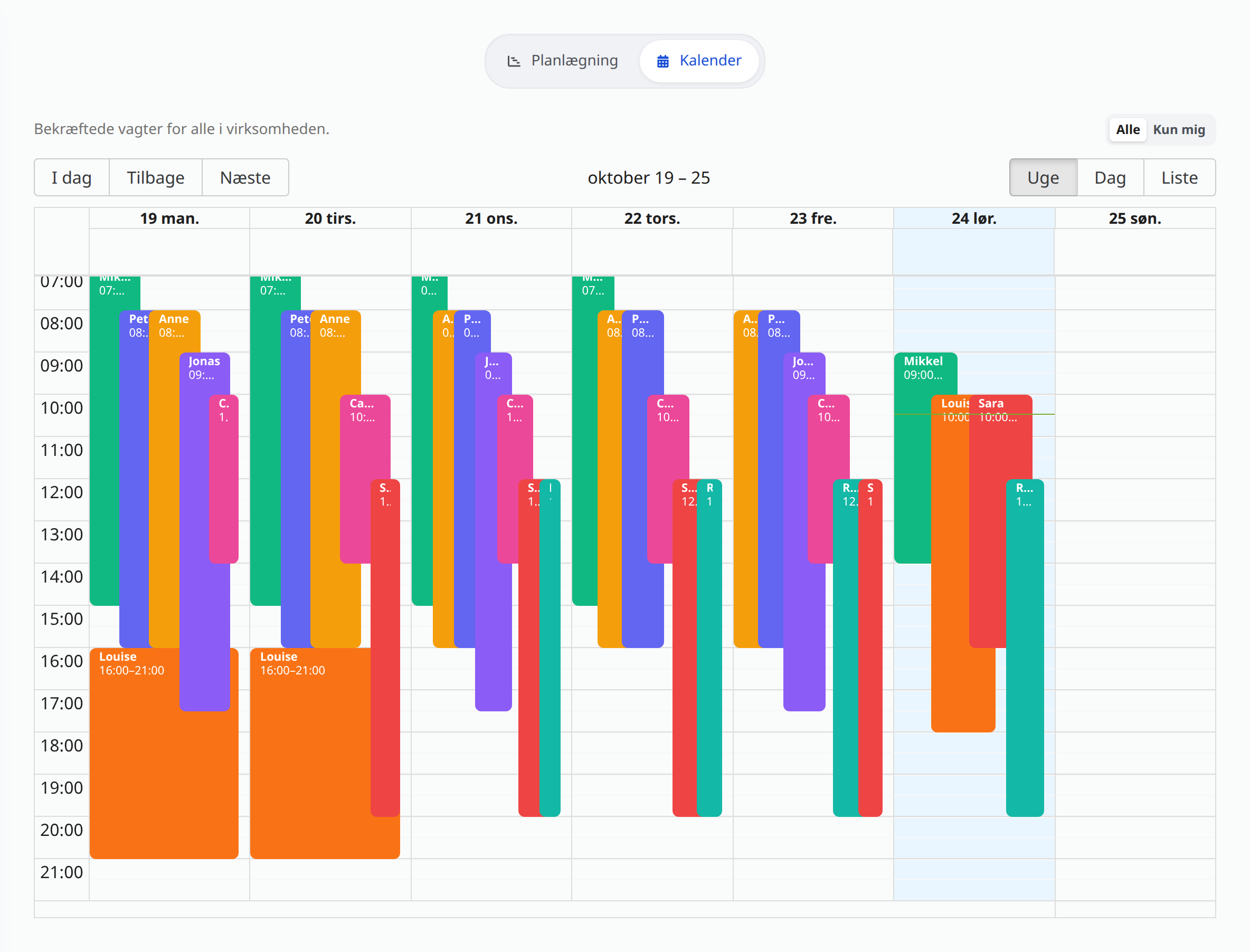This screenshot has height=952, width=1250.
Task: Go to today with I dag
Action: coord(71,178)
